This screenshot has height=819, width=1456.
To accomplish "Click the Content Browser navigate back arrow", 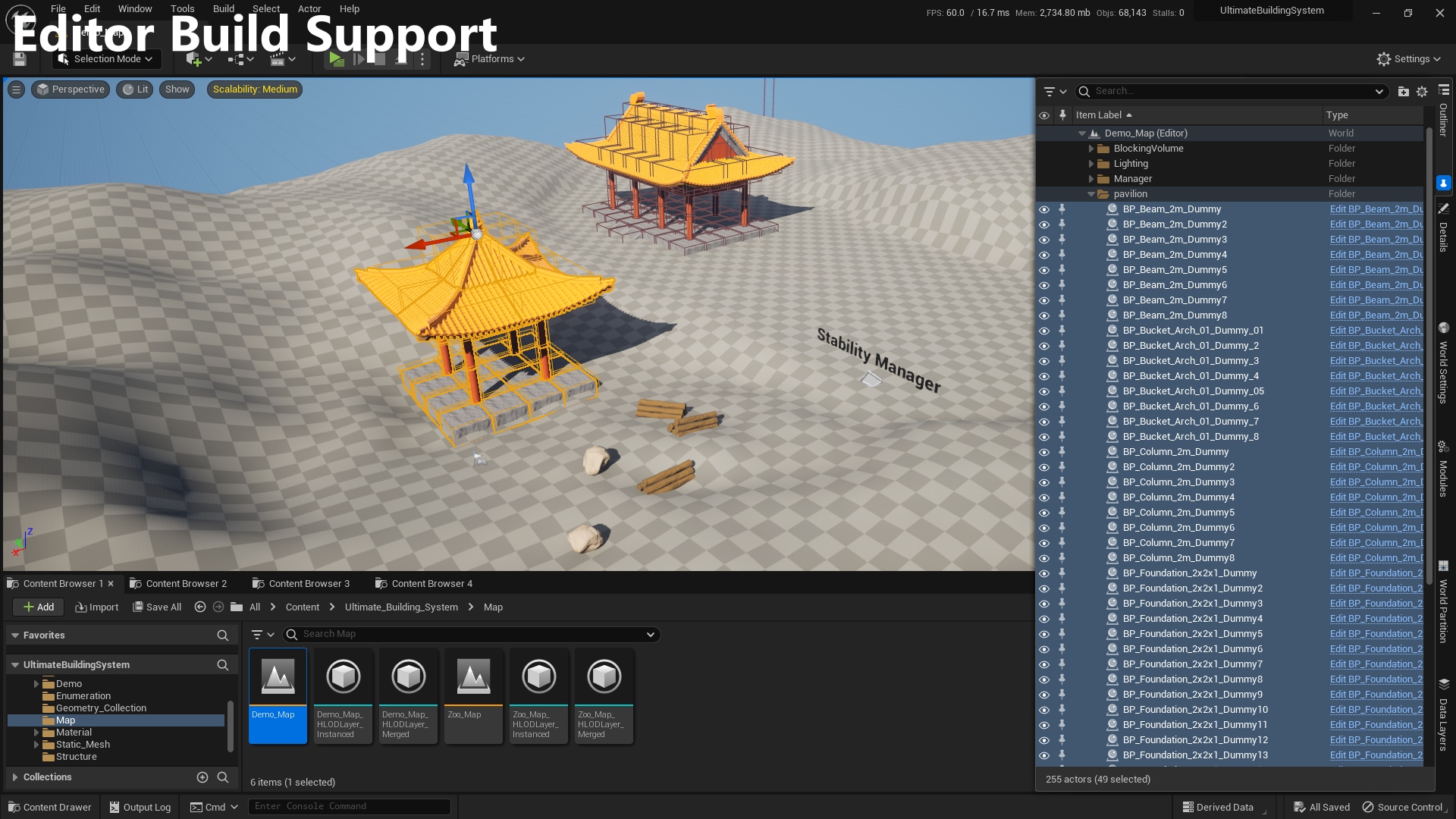I will coord(200,607).
